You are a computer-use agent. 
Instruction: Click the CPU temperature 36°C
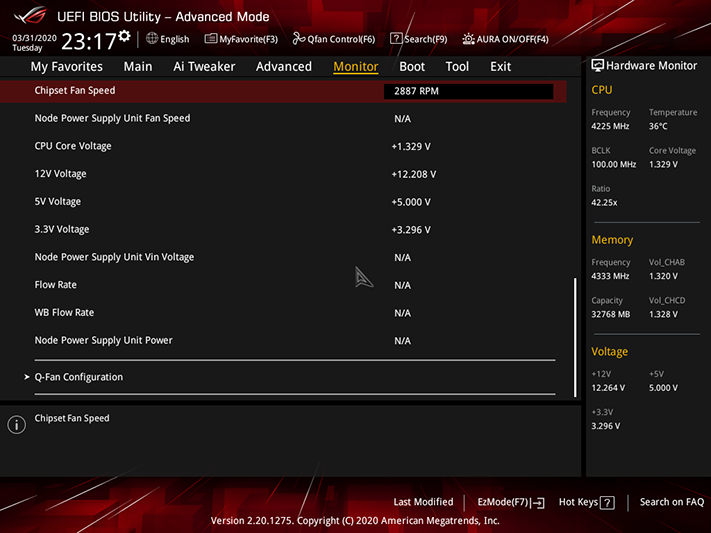(x=658, y=126)
